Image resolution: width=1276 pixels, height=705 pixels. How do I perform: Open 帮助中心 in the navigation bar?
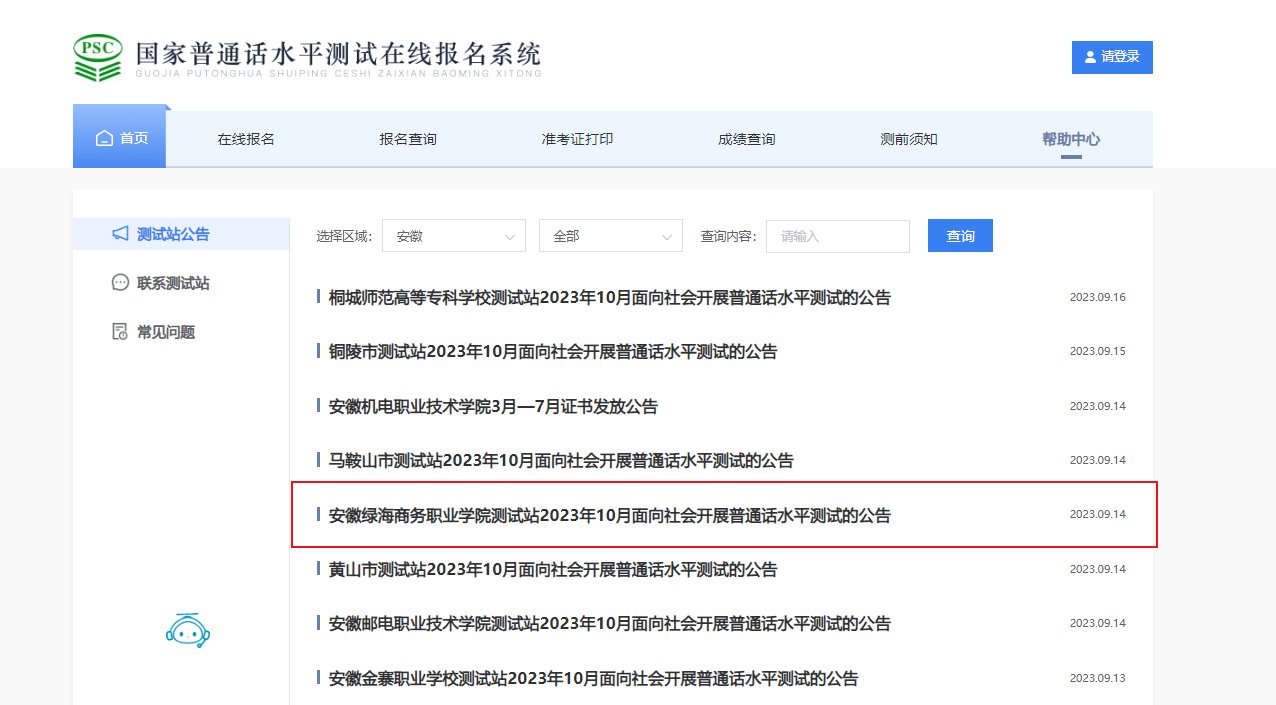[1071, 139]
